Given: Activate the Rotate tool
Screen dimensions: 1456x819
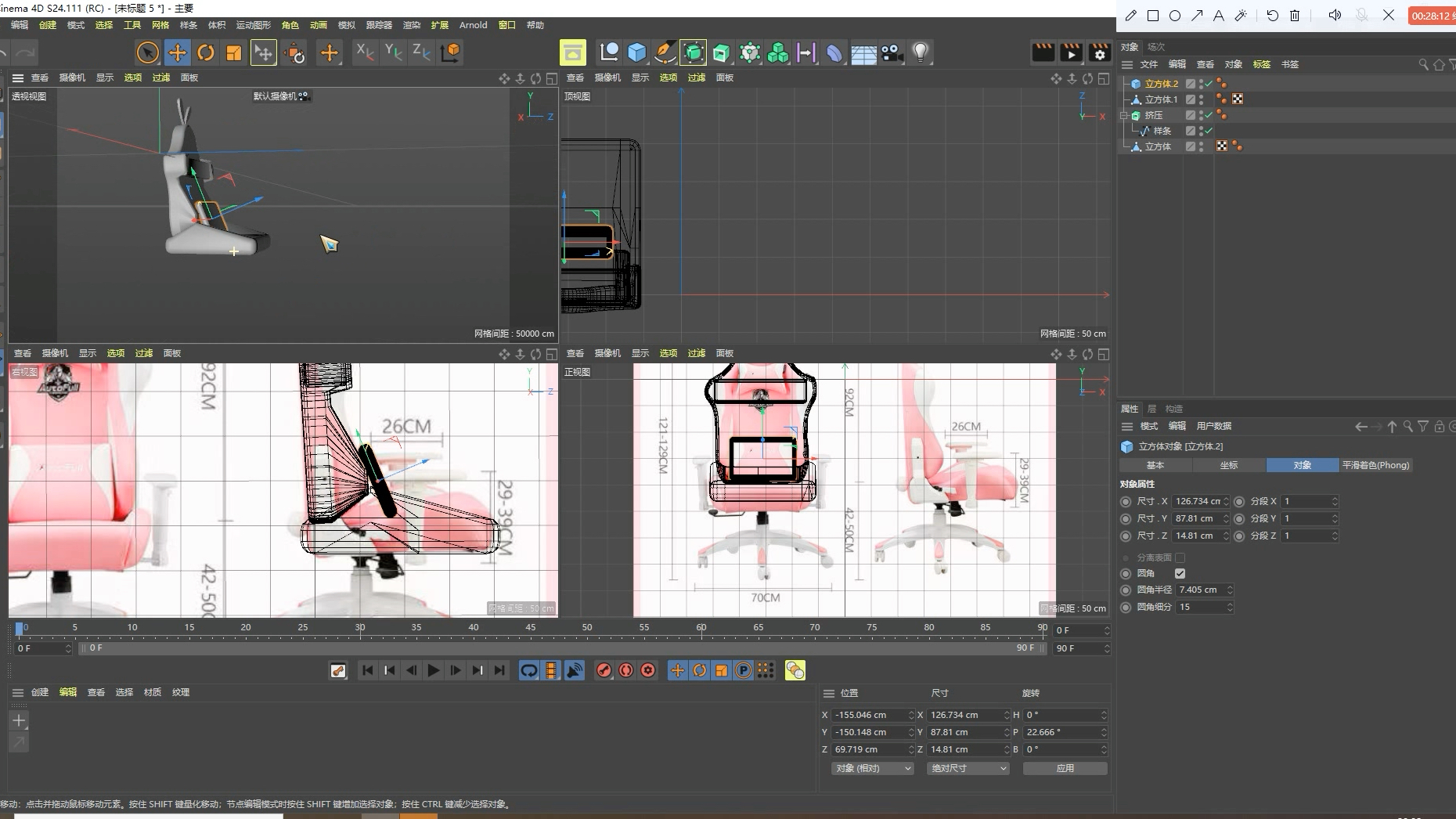Looking at the screenshot, I should (x=206, y=52).
